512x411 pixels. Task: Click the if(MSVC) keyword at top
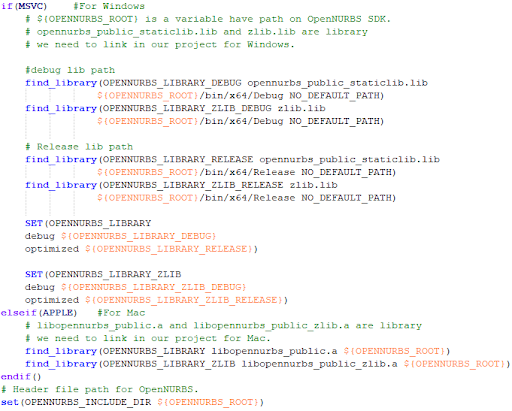click(x=24, y=6)
